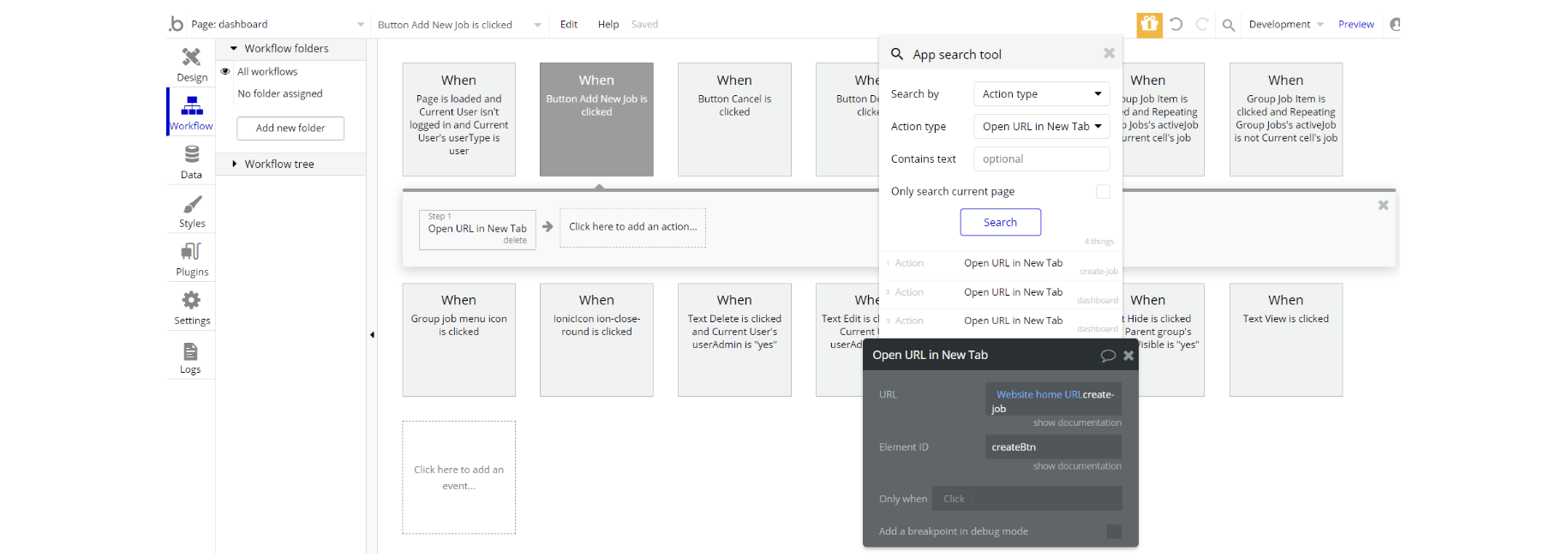Open the Plugins section
The height and width of the screenshot is (557, 1568).
pos(192,259)
